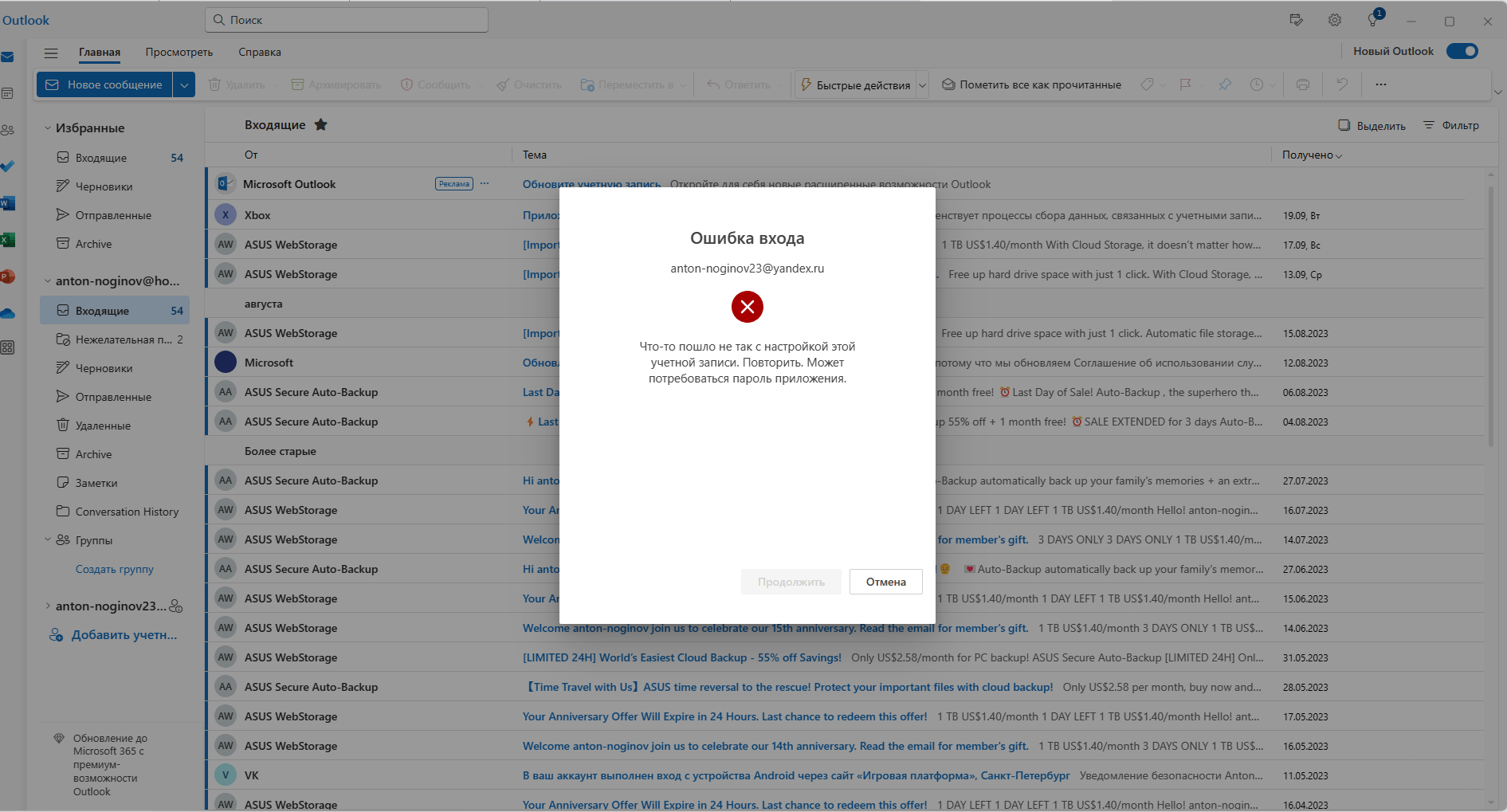Click the tag categorize icon in toolbar
This screenshot has height=812, width=1507.
tap(1147, 84)
